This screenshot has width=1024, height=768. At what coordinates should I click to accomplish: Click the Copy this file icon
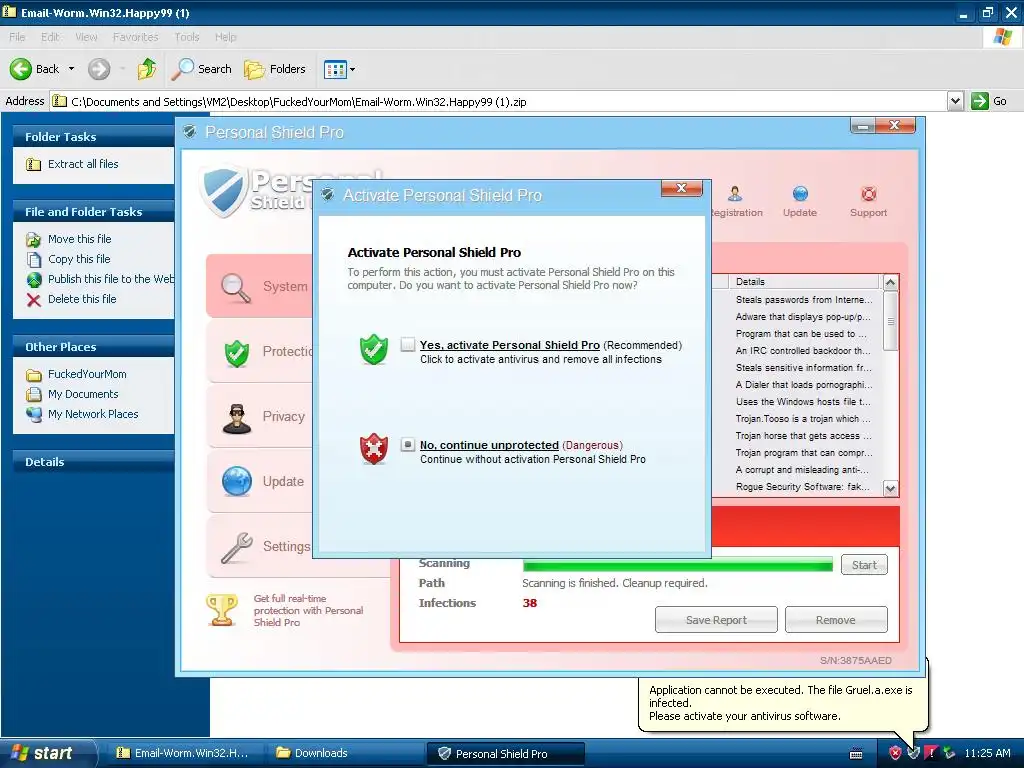pyautogui.click(x=33, y=259)
